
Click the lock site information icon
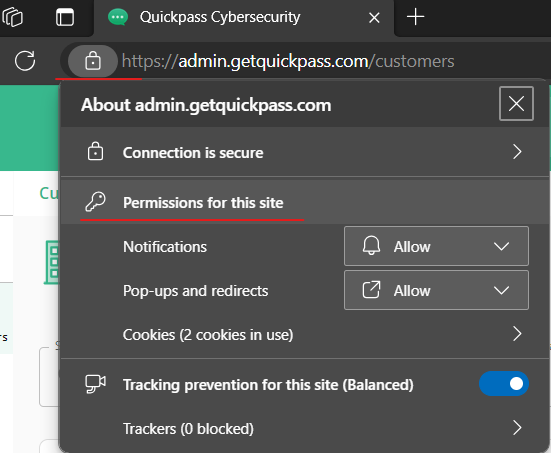(93, 61)
